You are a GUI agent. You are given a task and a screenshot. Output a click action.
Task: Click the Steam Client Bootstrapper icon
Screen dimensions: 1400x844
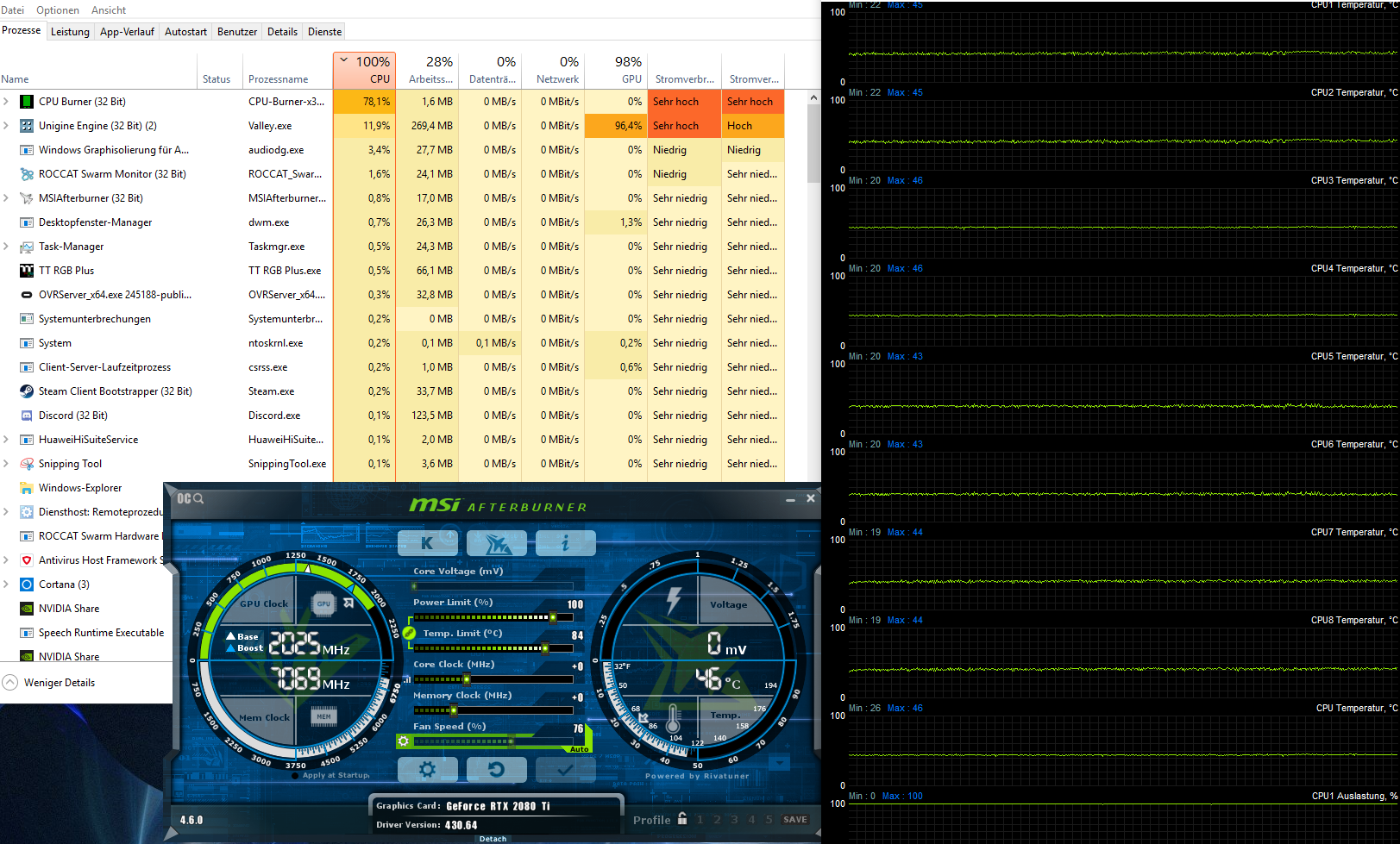27,391
